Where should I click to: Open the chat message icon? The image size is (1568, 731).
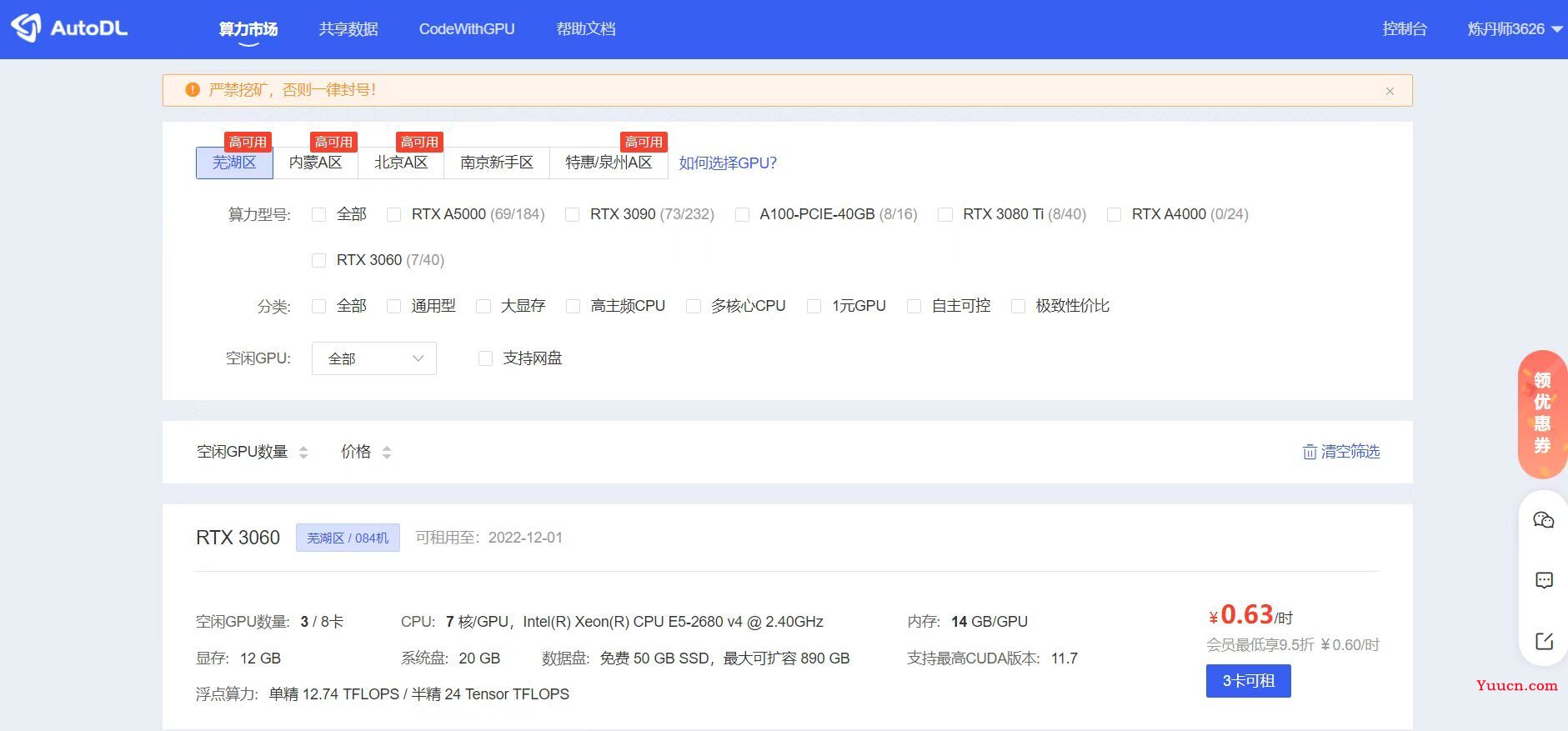(1544, 580)
